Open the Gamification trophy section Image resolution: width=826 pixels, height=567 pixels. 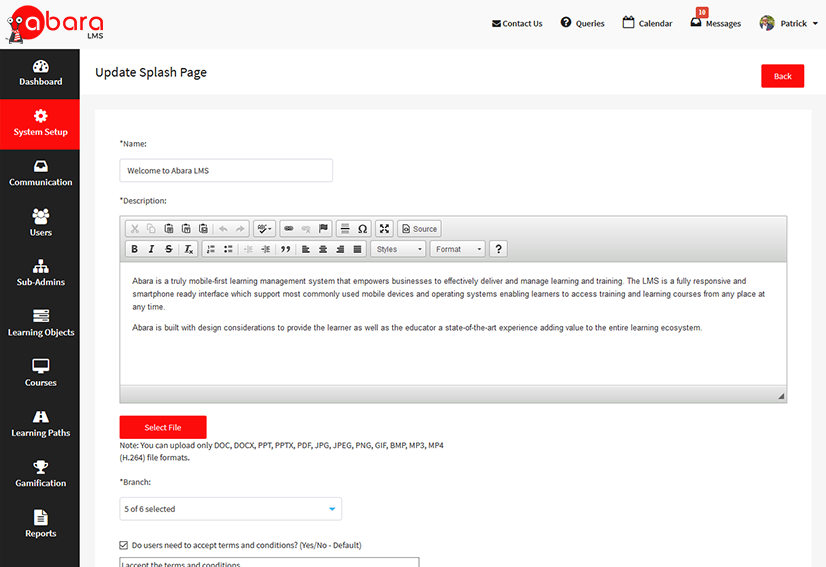click(40, 475)
